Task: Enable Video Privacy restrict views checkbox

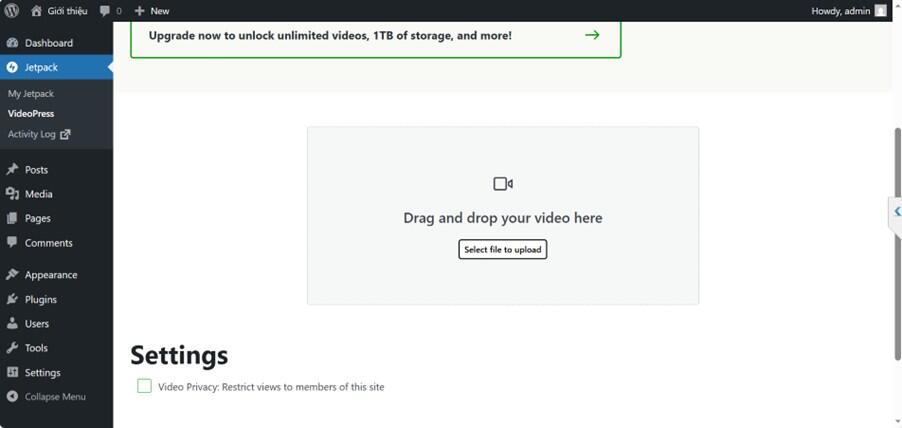Action: pyautogui.click(x=144, y=386)
